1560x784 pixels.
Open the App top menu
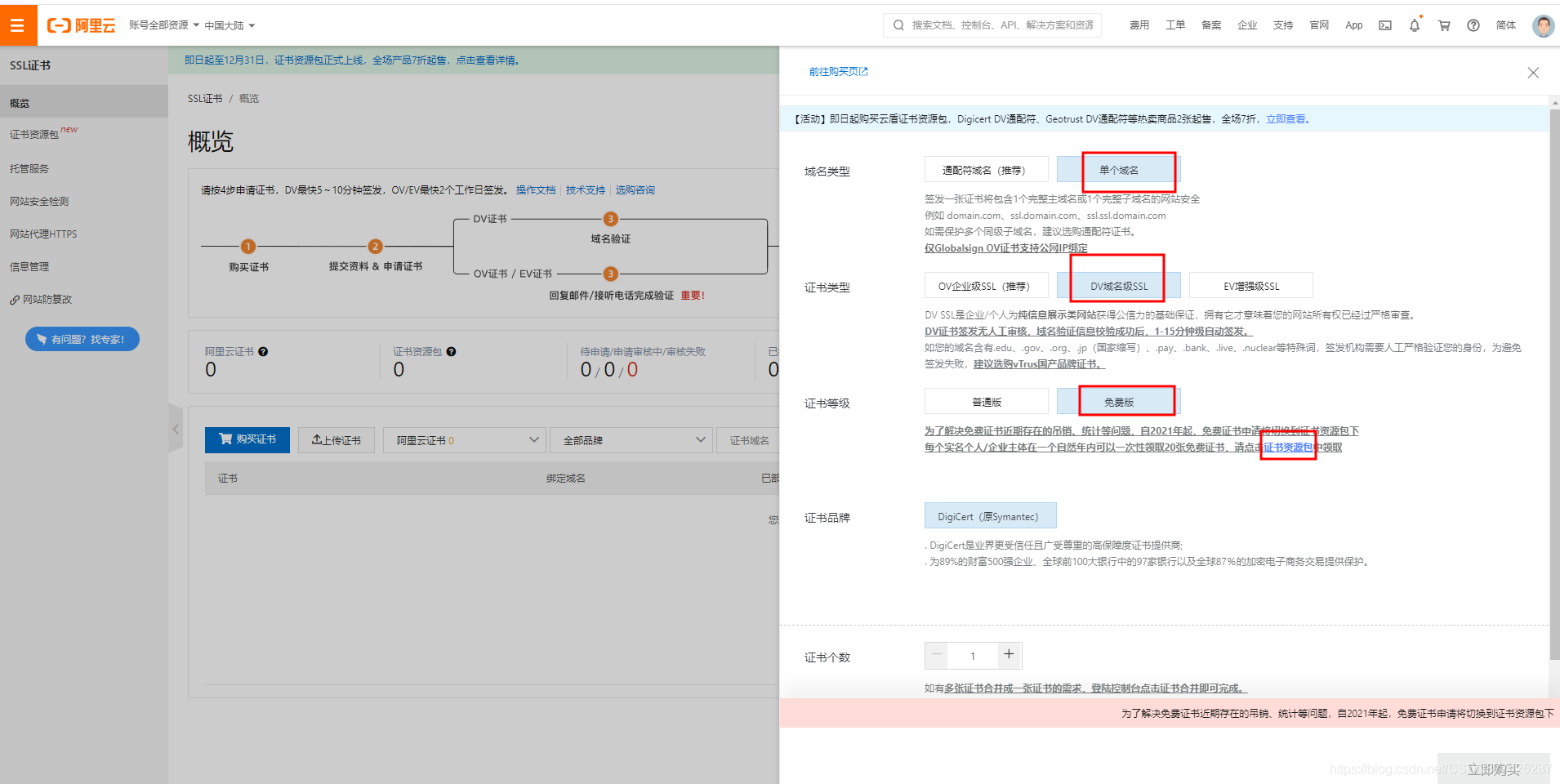pyautogui.click(x=1354, y=25)
